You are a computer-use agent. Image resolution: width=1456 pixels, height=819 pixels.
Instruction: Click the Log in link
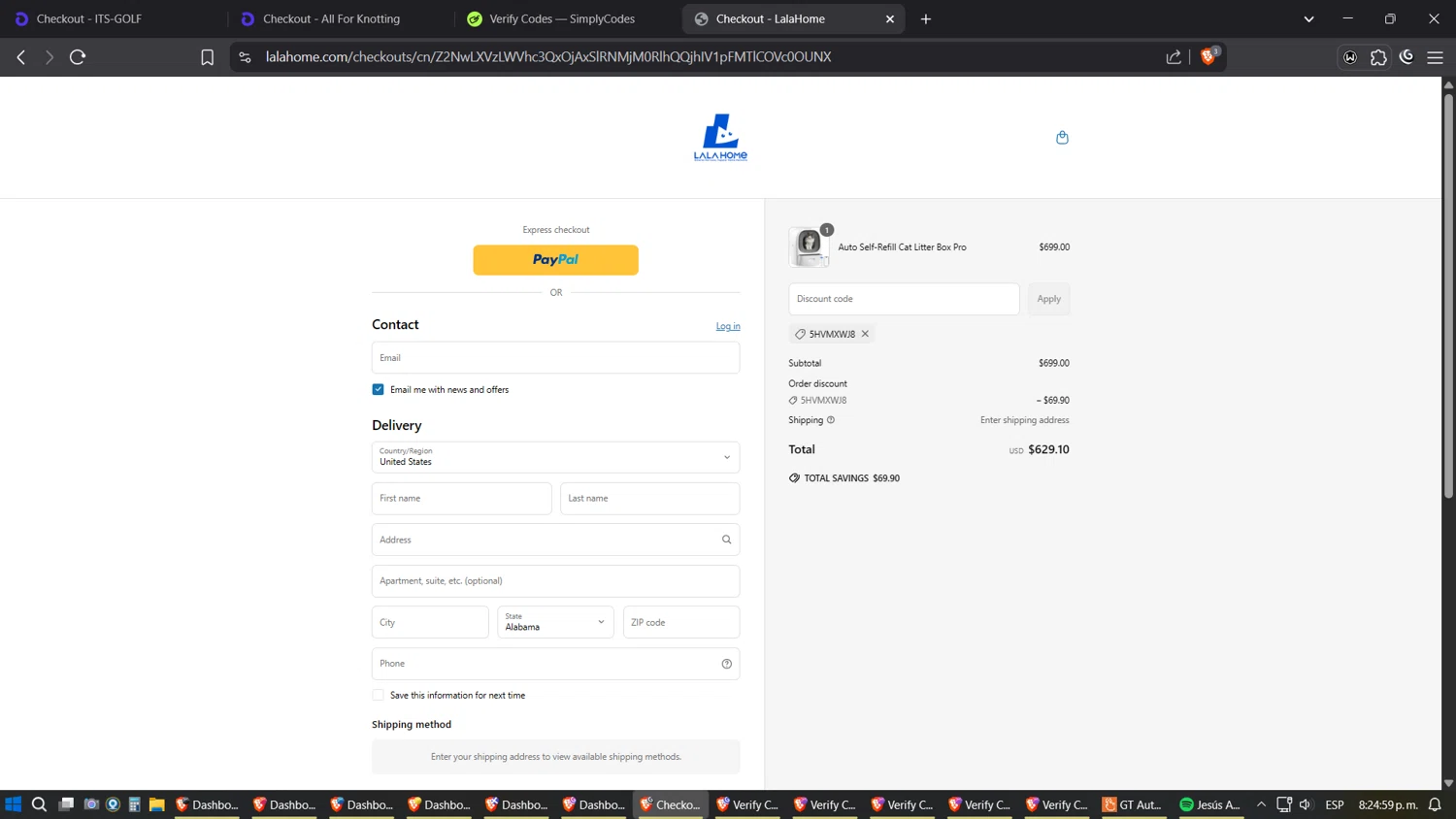727,326
